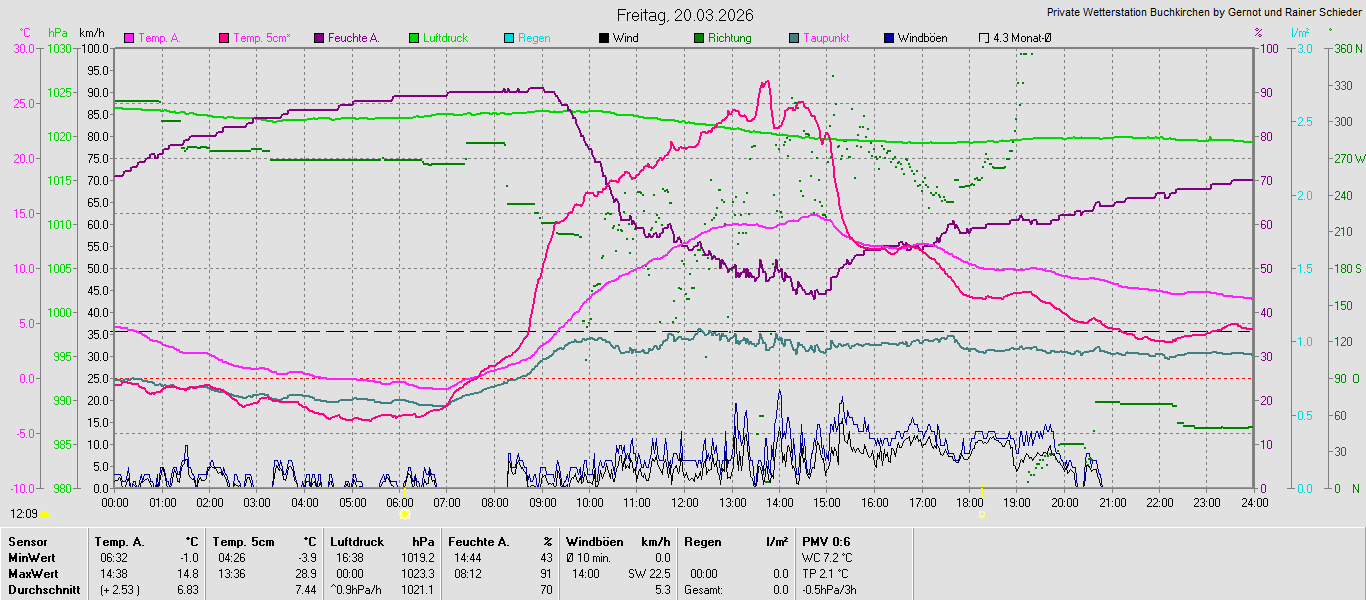Click the 12:00 label on the time axis
Screen dimensions: 1366x600
point(685,503)
